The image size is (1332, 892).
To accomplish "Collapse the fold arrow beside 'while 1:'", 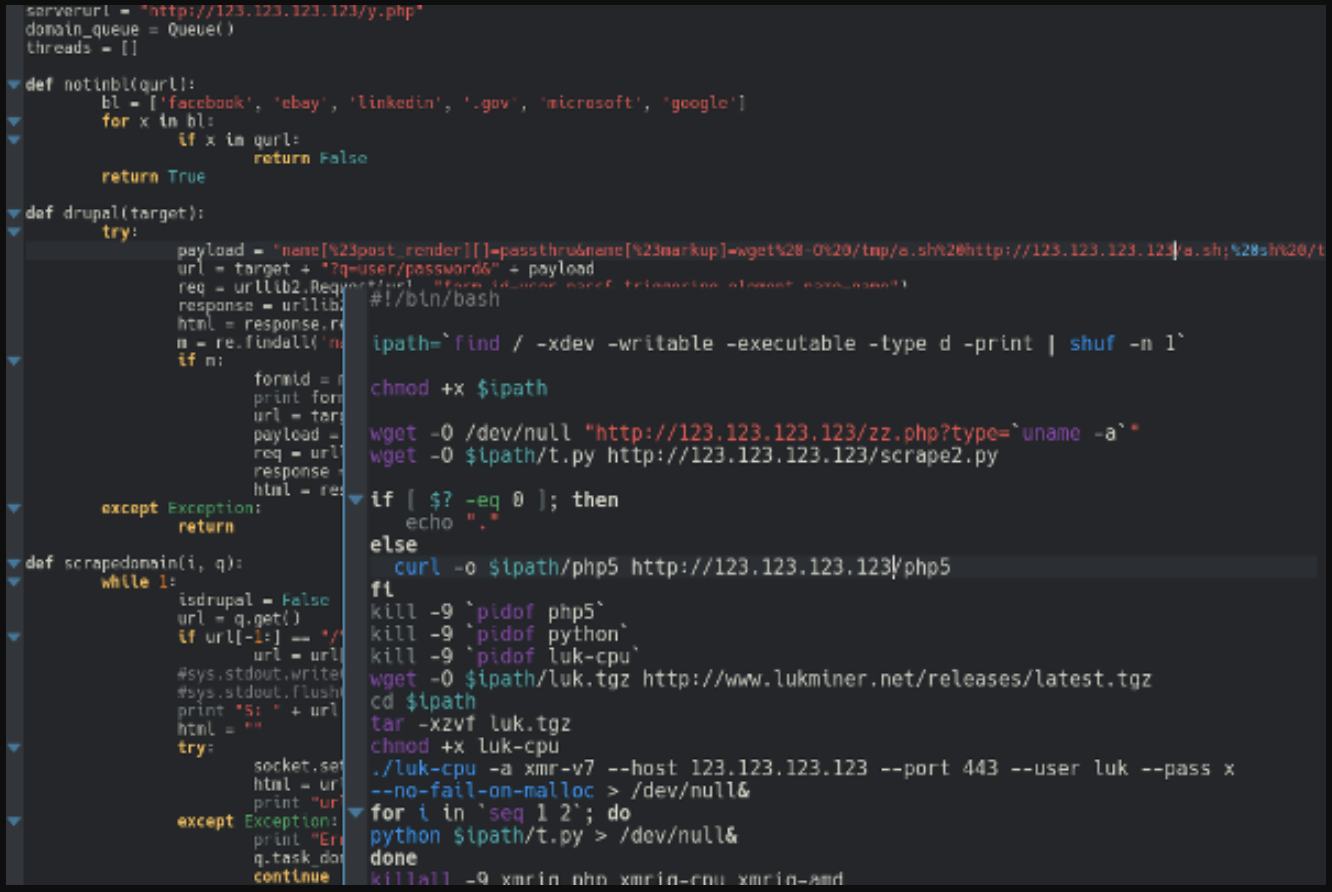I will click(13, 581).
